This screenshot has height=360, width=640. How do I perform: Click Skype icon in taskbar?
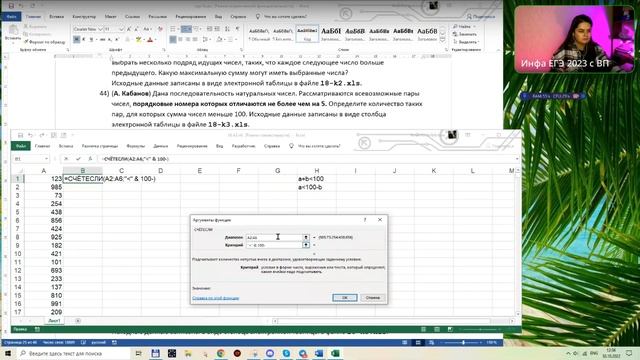[286, 353]
